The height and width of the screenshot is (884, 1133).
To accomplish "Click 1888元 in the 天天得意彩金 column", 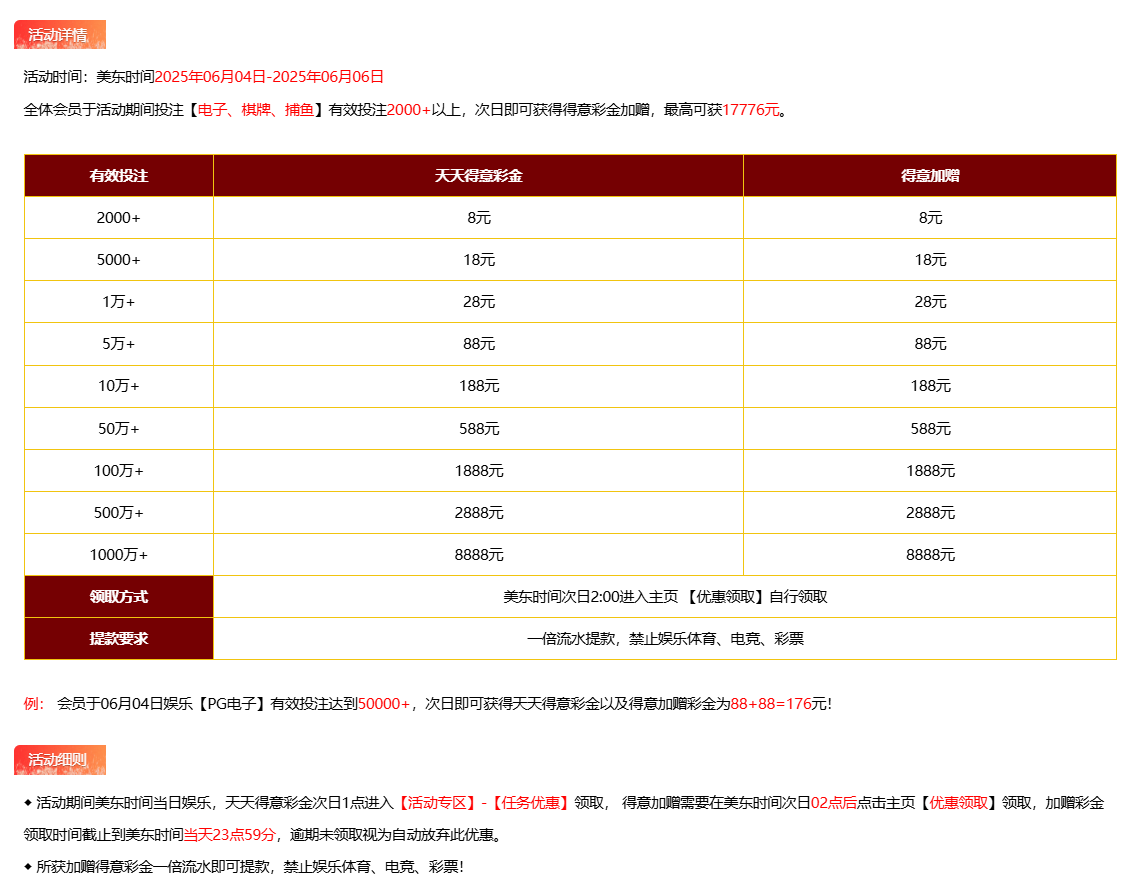I will 478,471.
